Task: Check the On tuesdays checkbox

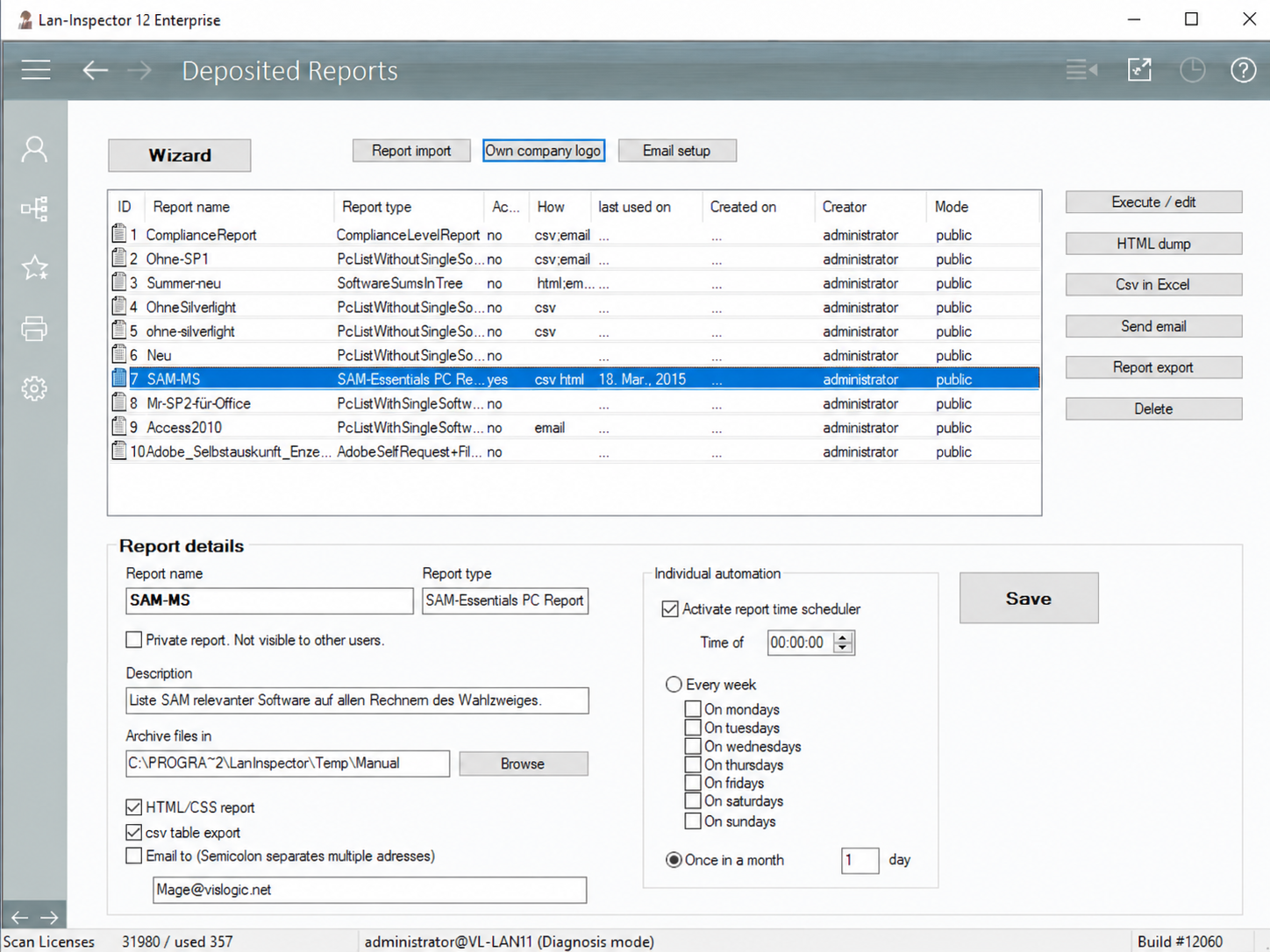Action: (x=693, y=728)
